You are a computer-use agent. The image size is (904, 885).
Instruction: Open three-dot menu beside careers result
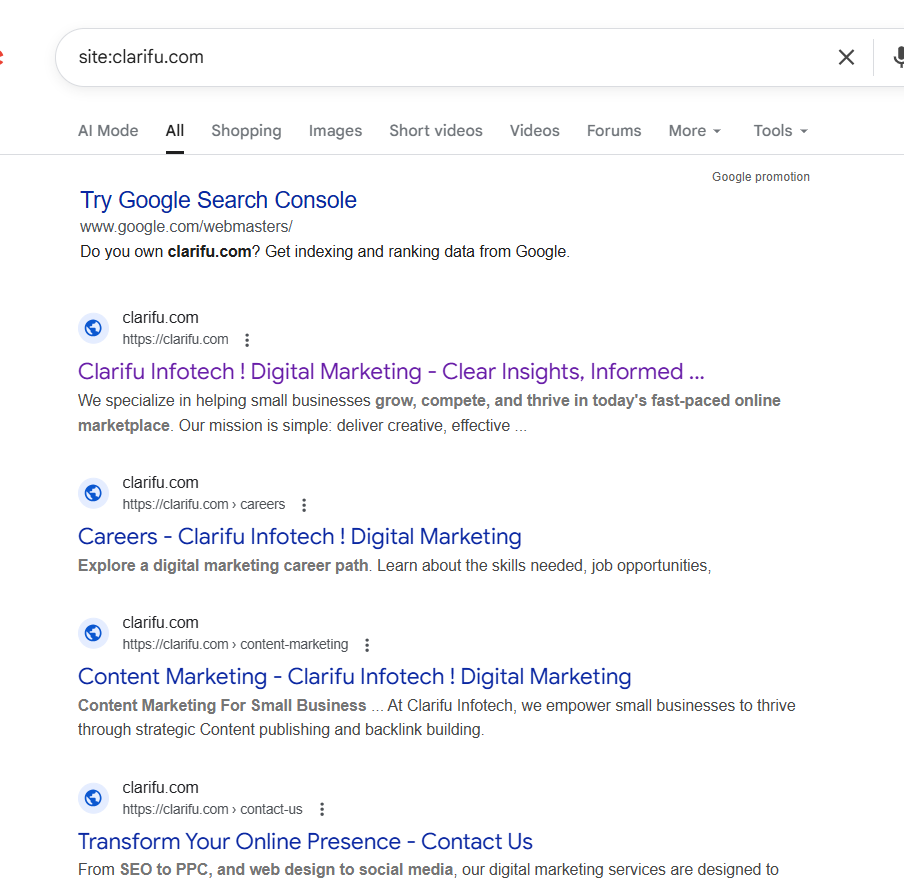[304, 505]
